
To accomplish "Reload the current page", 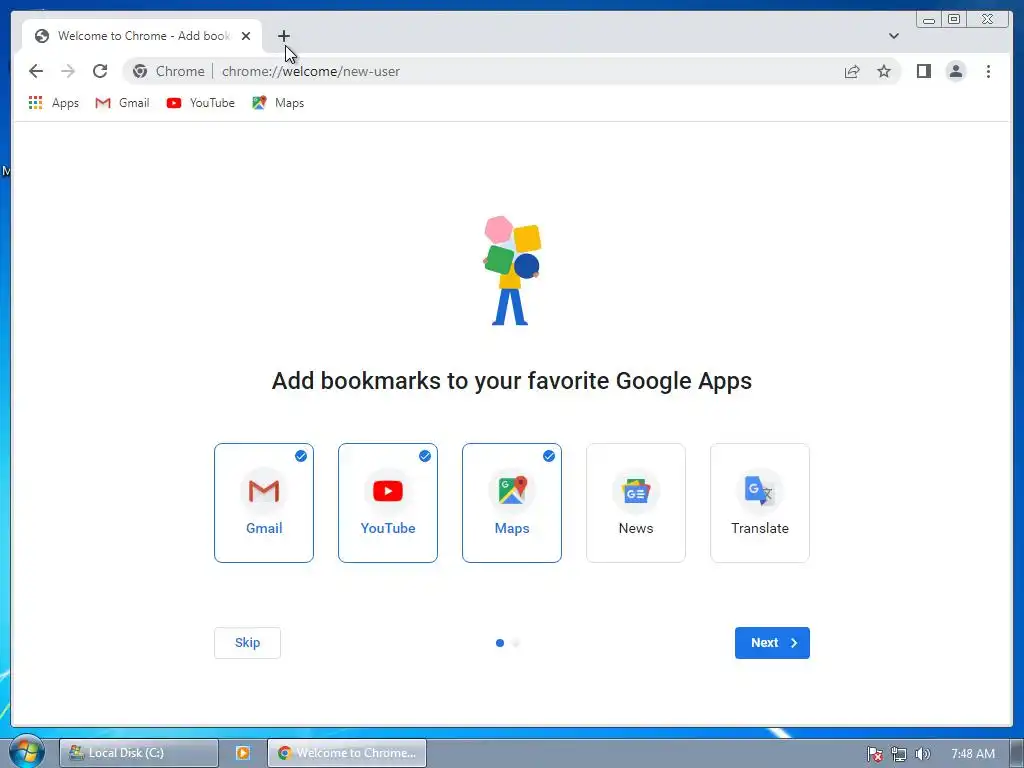I will tap(100, 71).
